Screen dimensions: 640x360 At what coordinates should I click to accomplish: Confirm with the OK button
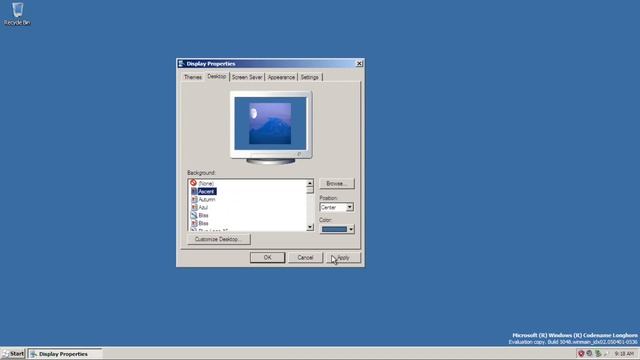tap(267, 258)
